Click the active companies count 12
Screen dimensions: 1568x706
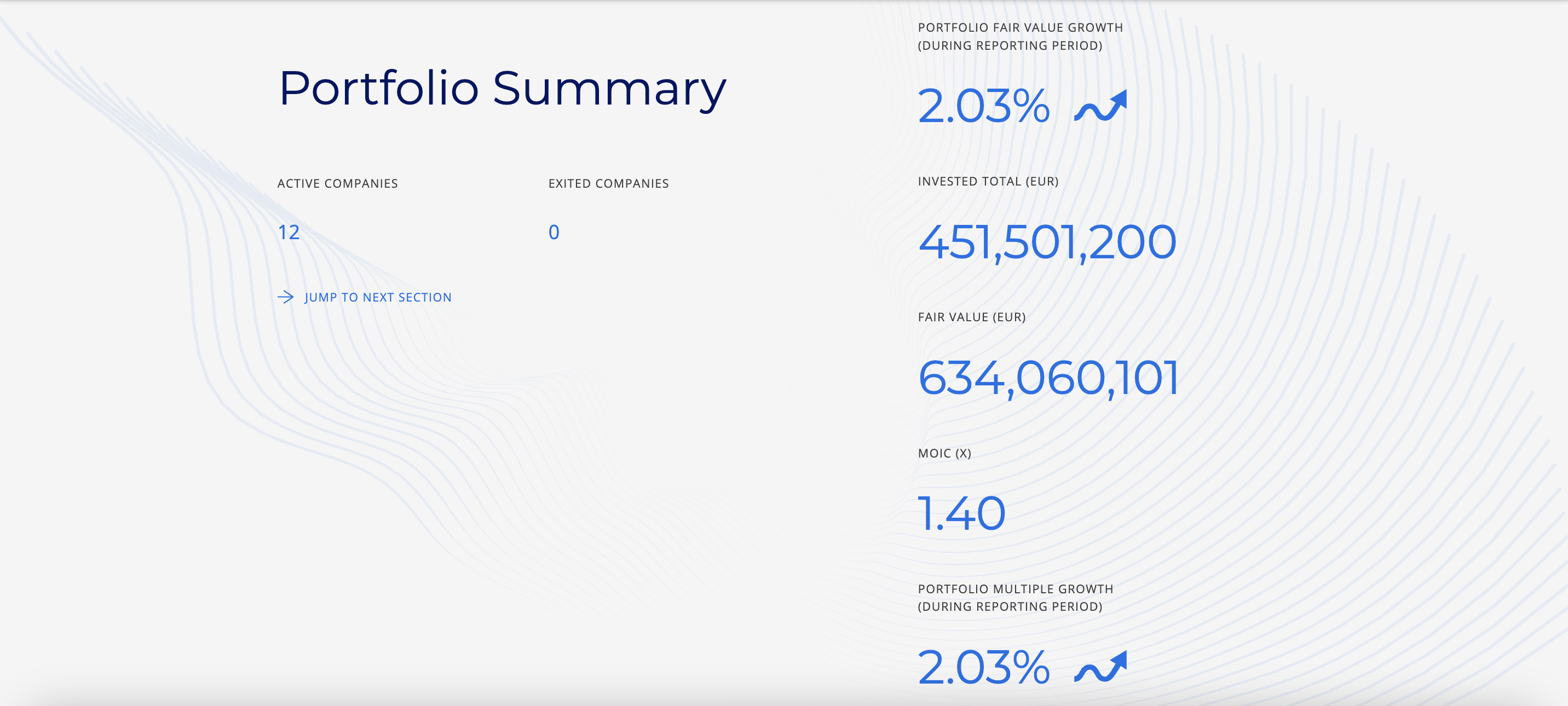click(289, 233)
